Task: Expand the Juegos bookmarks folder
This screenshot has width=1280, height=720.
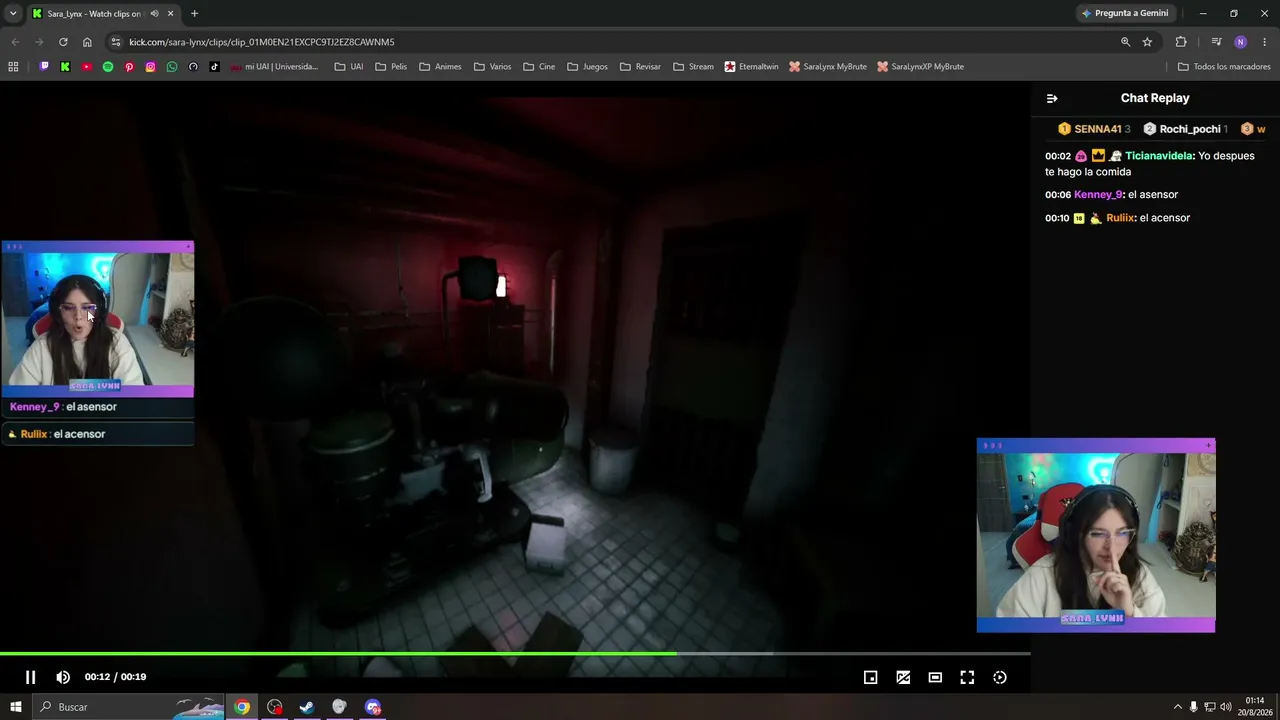Action: [587, 67]
